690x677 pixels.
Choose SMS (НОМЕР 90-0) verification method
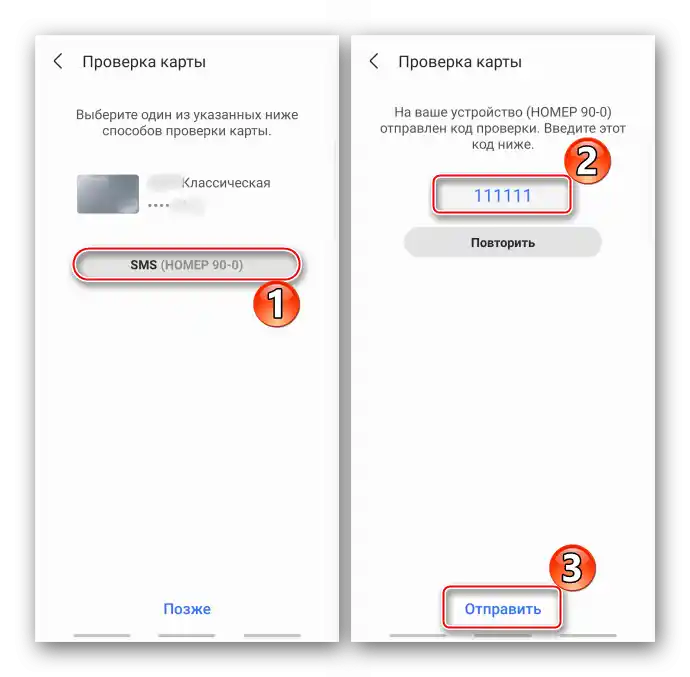(x=187, y=265)
